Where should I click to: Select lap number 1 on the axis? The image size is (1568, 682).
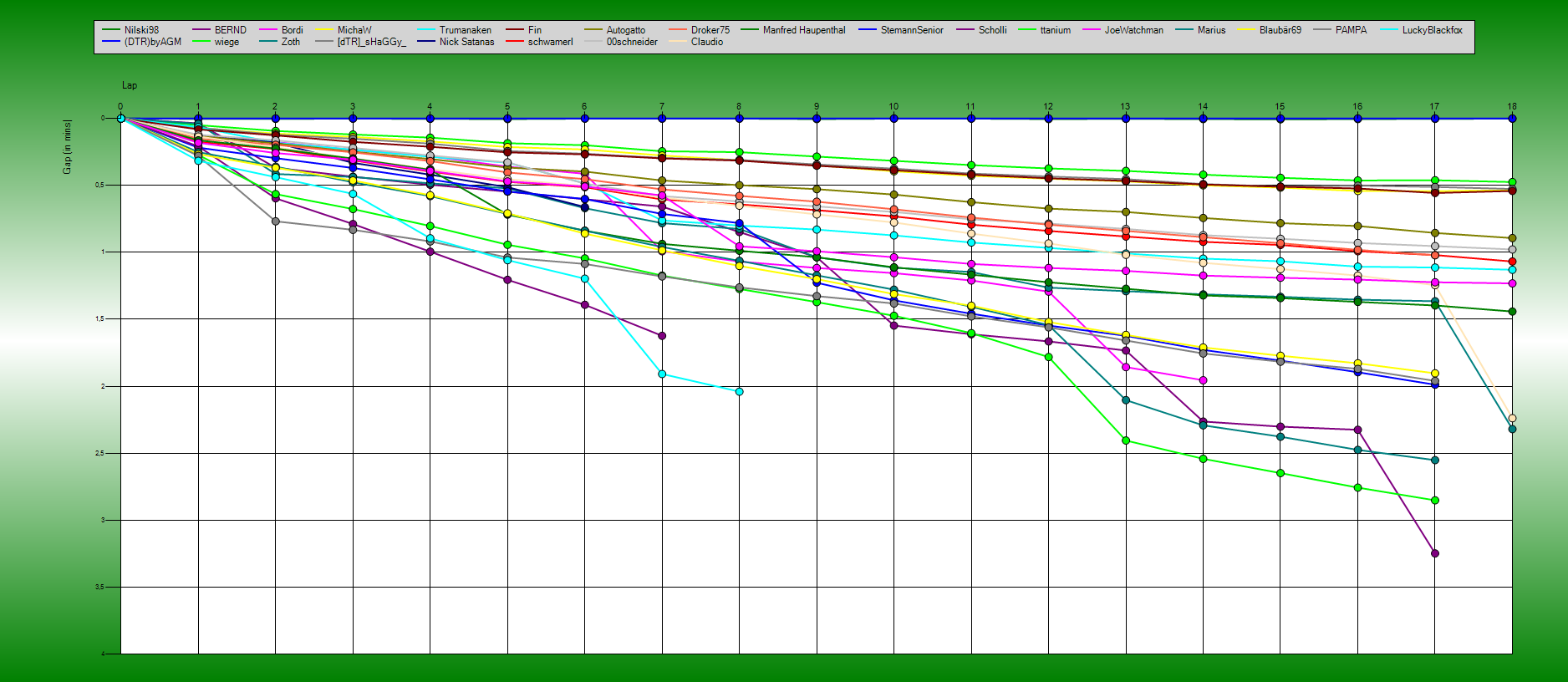tap(198, 107)
